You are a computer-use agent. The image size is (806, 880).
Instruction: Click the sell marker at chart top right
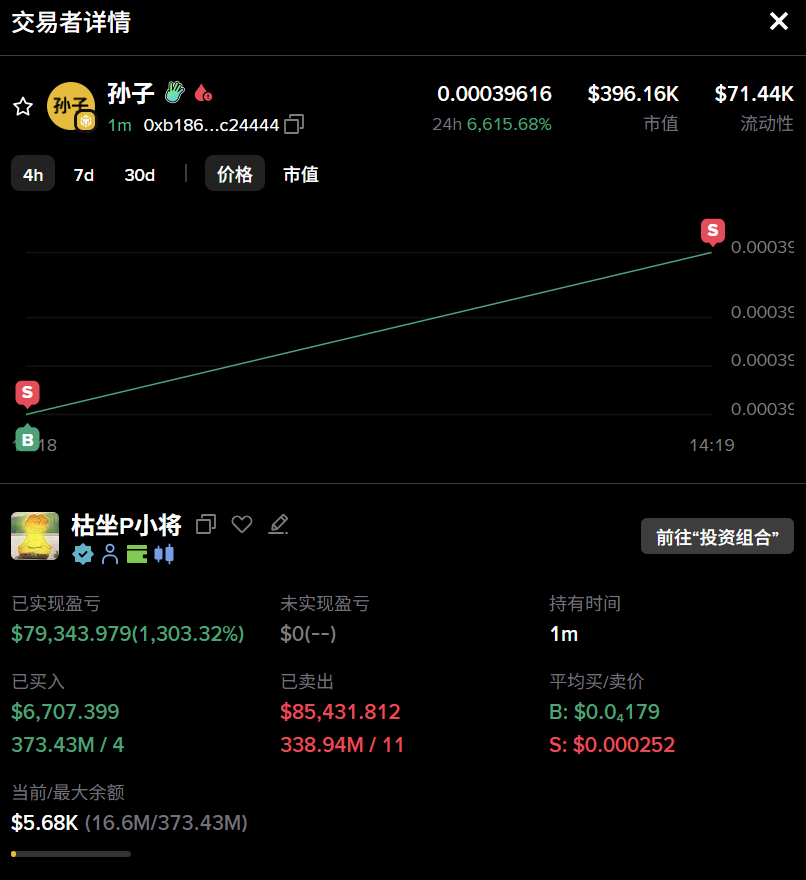(713, 232)
